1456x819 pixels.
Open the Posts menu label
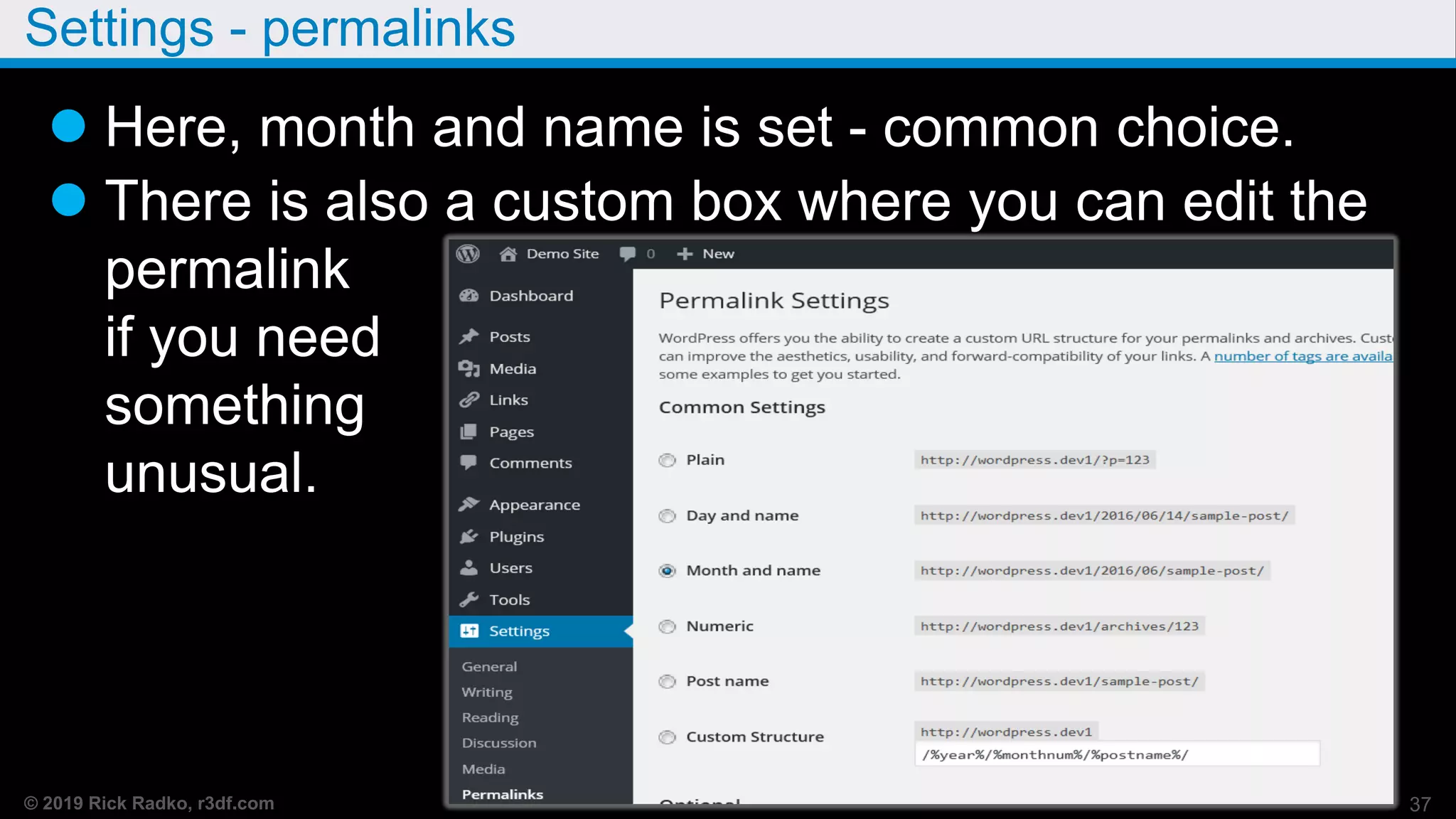(x=510, y=336)
